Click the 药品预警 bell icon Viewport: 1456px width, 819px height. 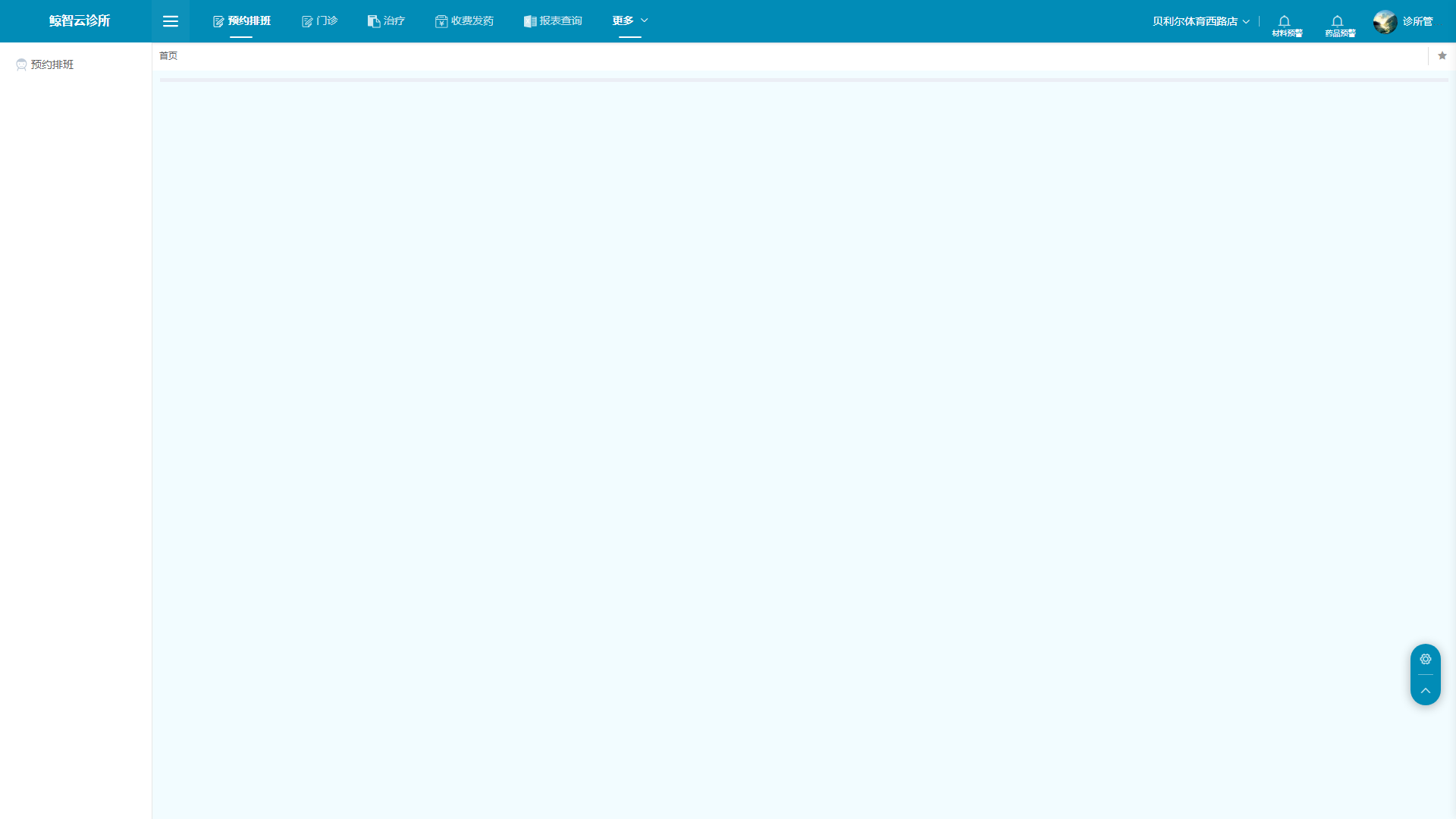click(1340, 25)
